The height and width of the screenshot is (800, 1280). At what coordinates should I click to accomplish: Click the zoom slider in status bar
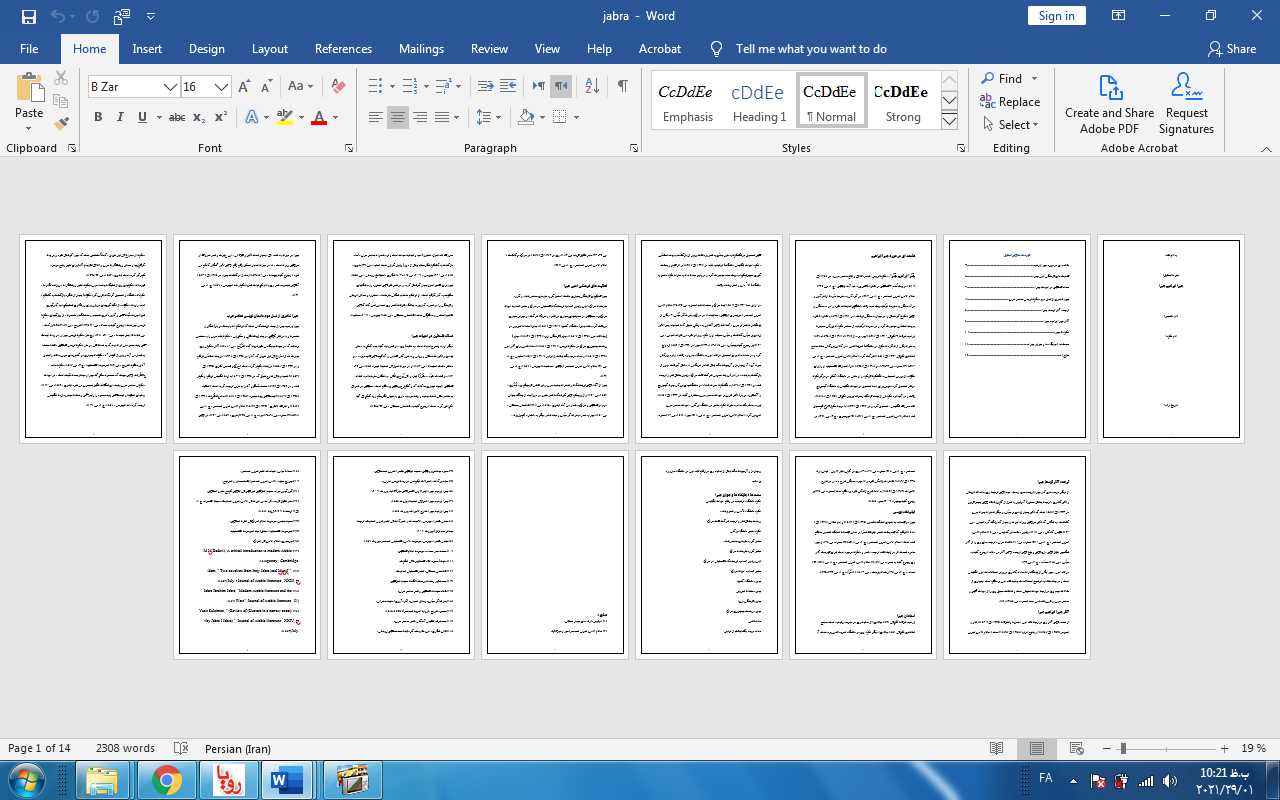[x=1123, y=748]
